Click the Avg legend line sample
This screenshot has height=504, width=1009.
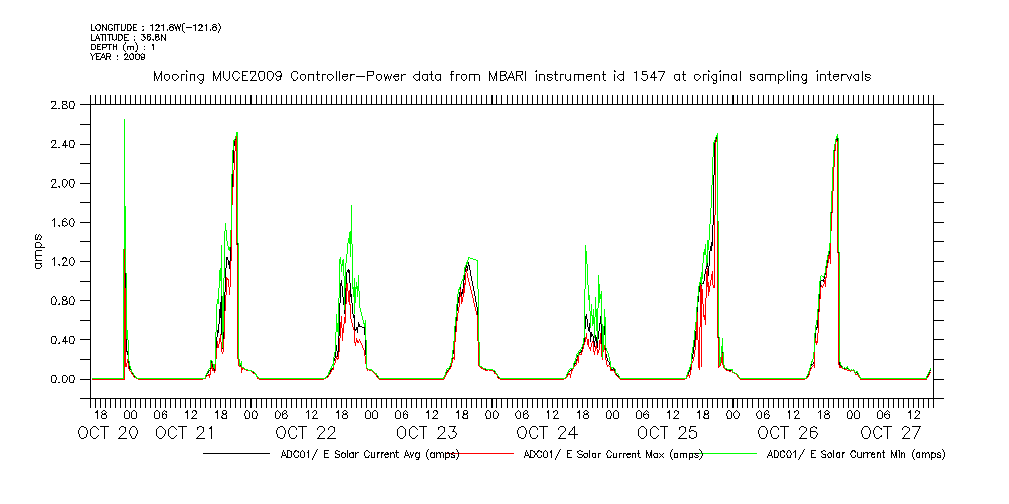coord(236,454)
